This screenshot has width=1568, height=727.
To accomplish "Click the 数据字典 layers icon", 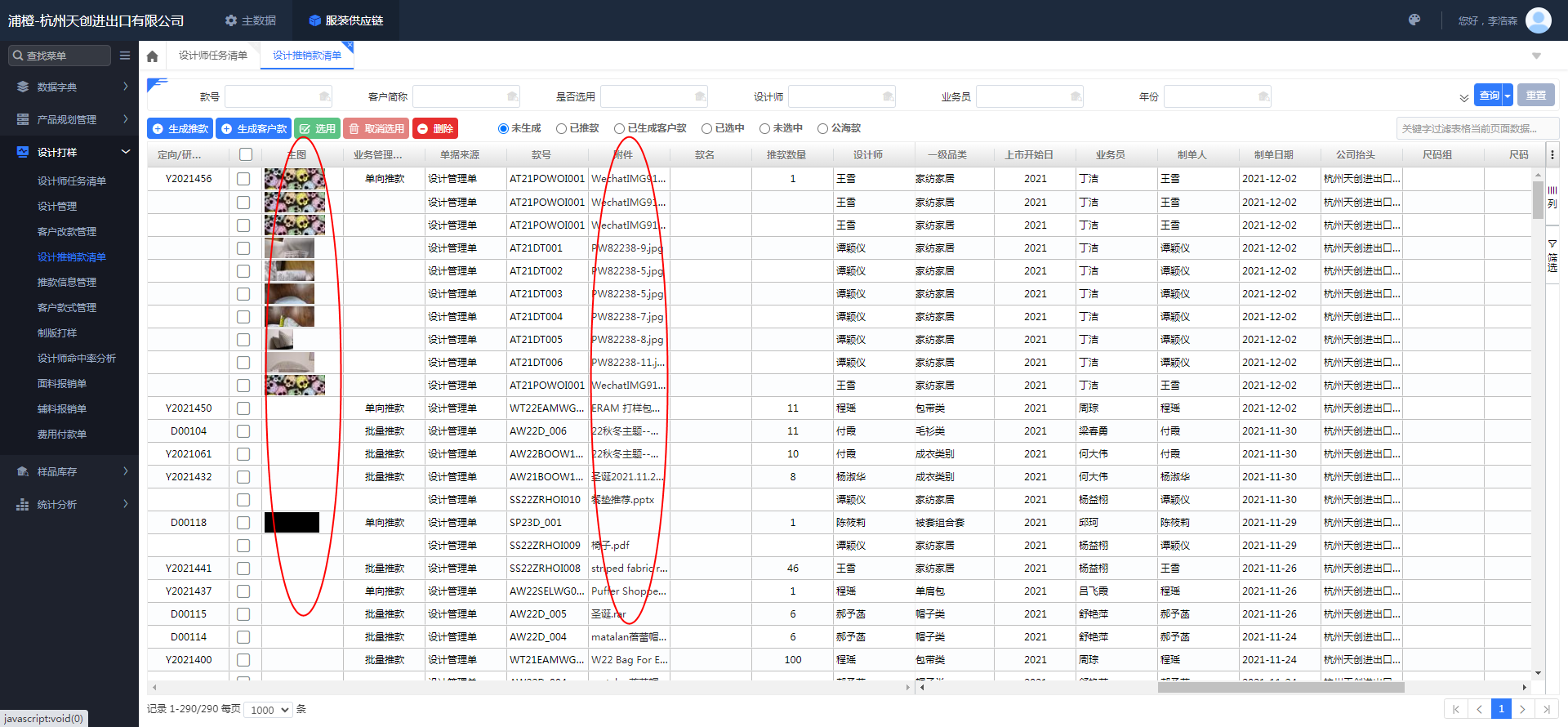I will 22,87.
